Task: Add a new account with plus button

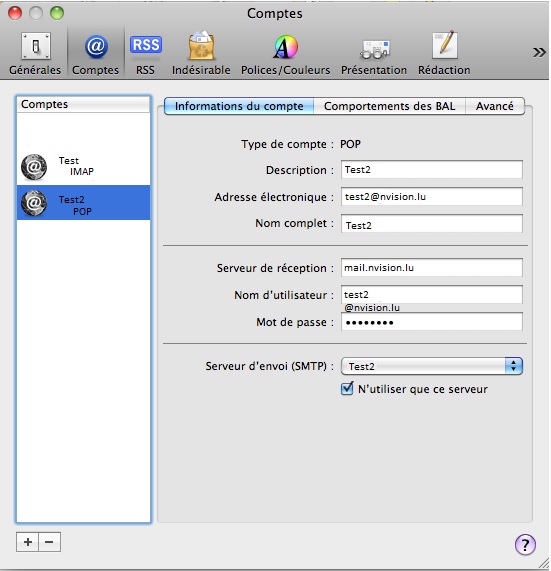Action: pyautogui.click(x=28, y=542)
